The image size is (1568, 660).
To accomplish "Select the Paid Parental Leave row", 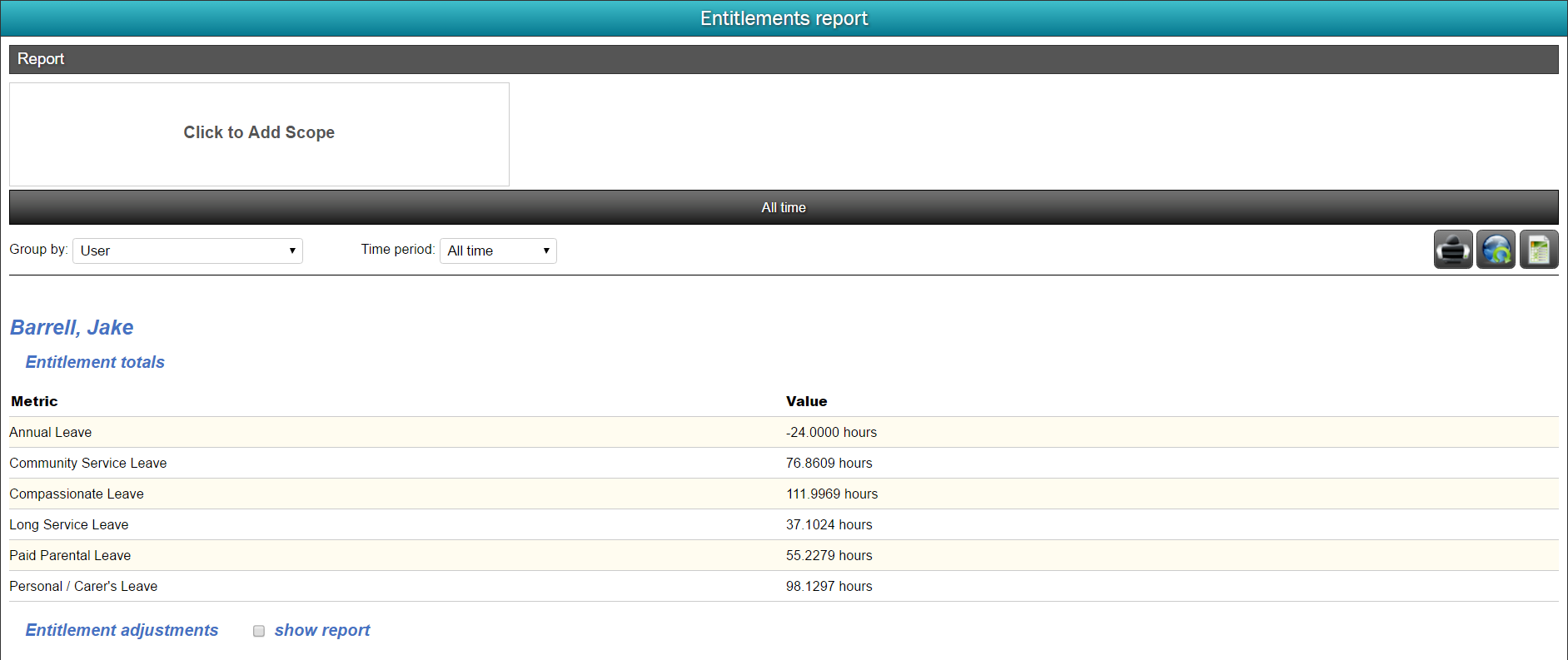I will click(x=784, y=555).
